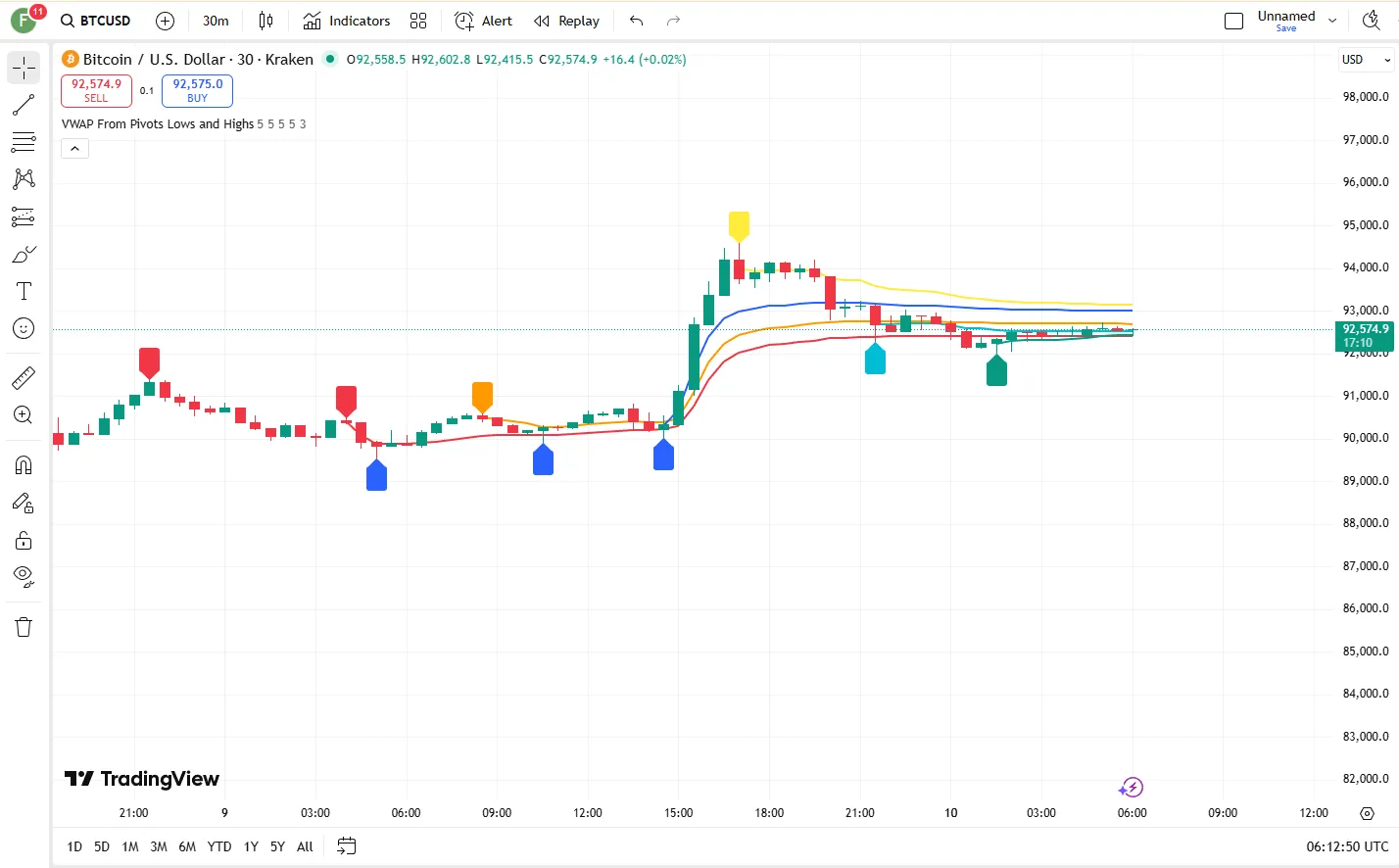Pick the ruler measure tool

coord(24,377)
